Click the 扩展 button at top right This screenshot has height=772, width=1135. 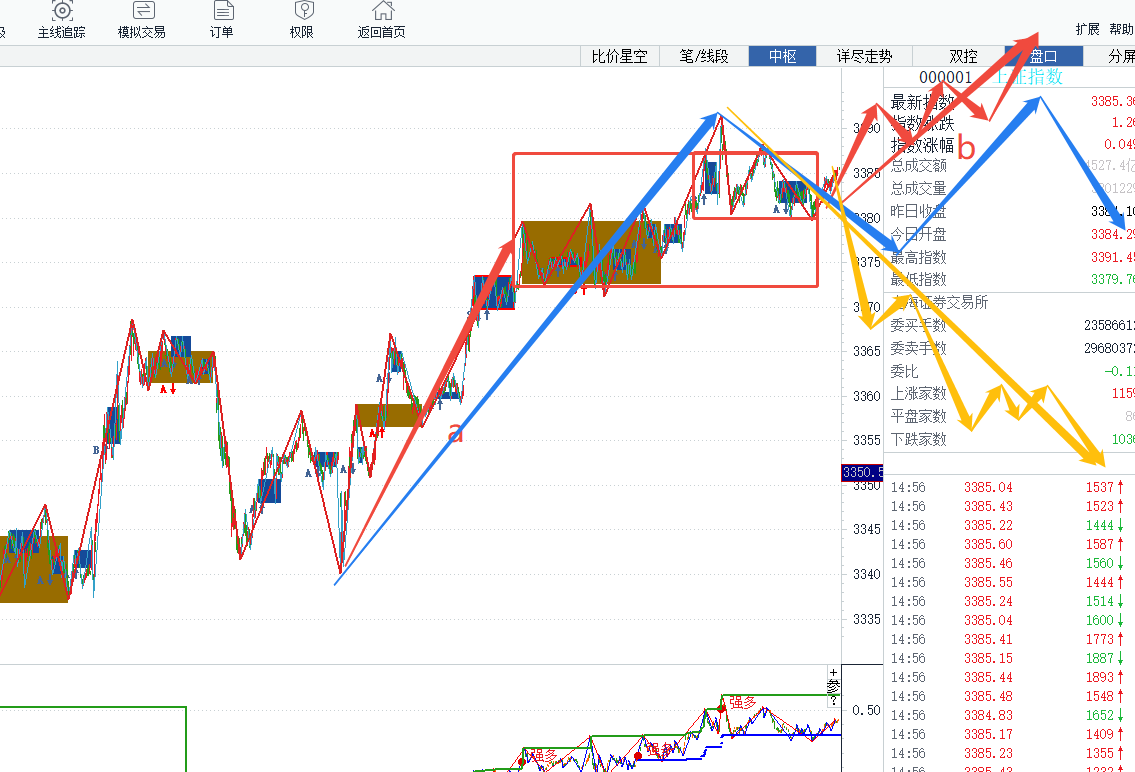1087,29
